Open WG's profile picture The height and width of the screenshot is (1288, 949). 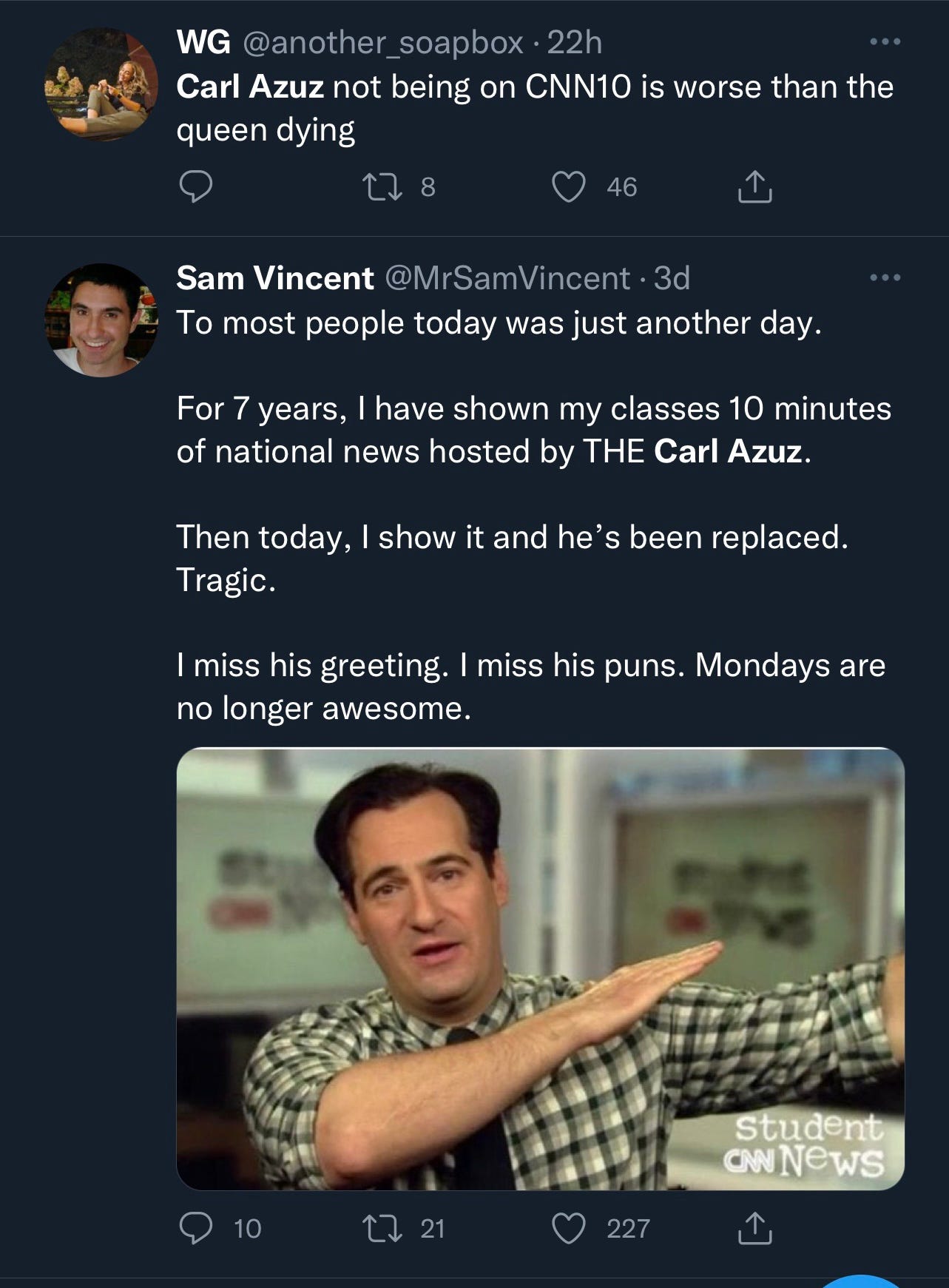point(101,84)
